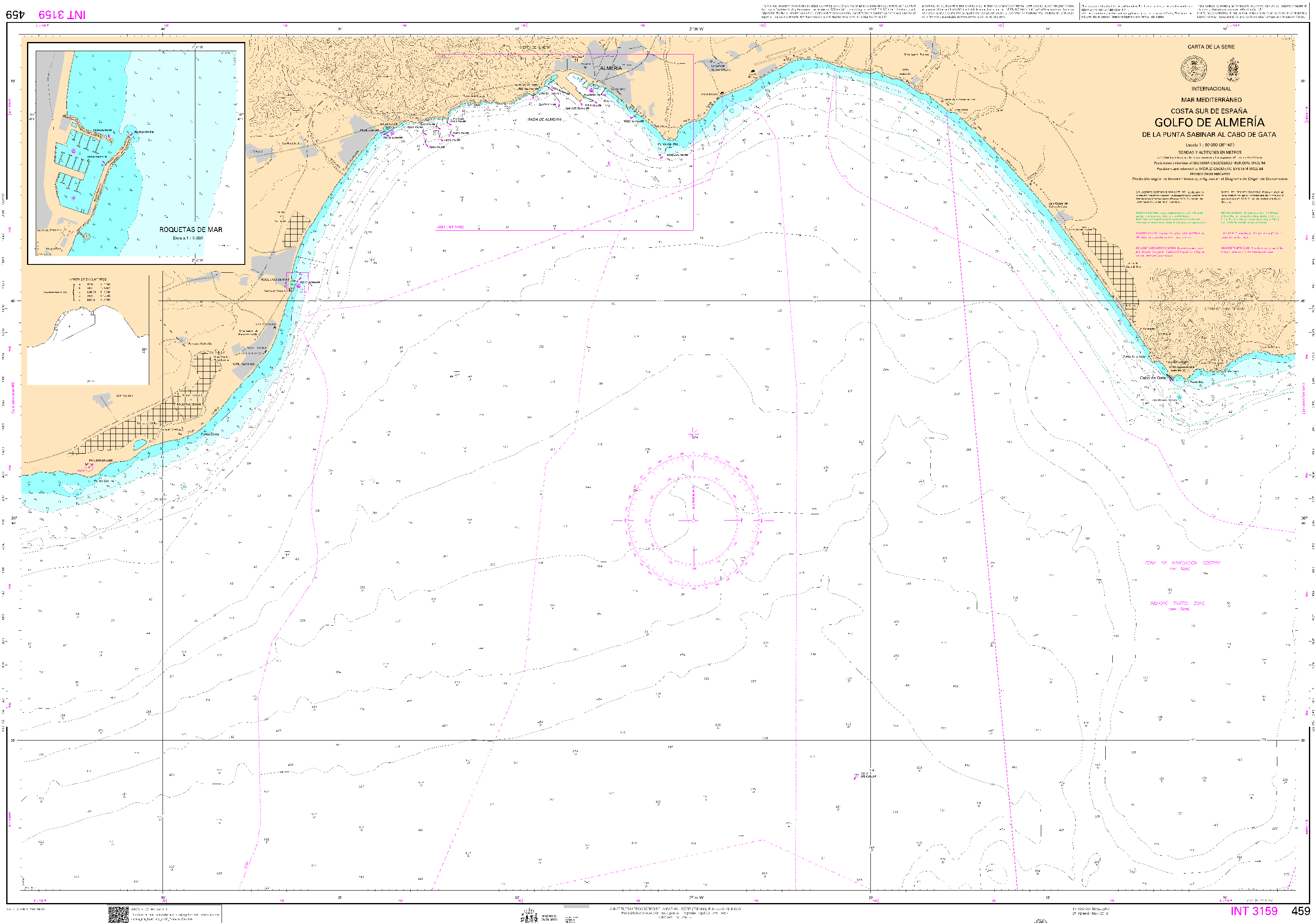Click the GOLFO DE ALMERÍA chart title

[x=1210, y=122]
